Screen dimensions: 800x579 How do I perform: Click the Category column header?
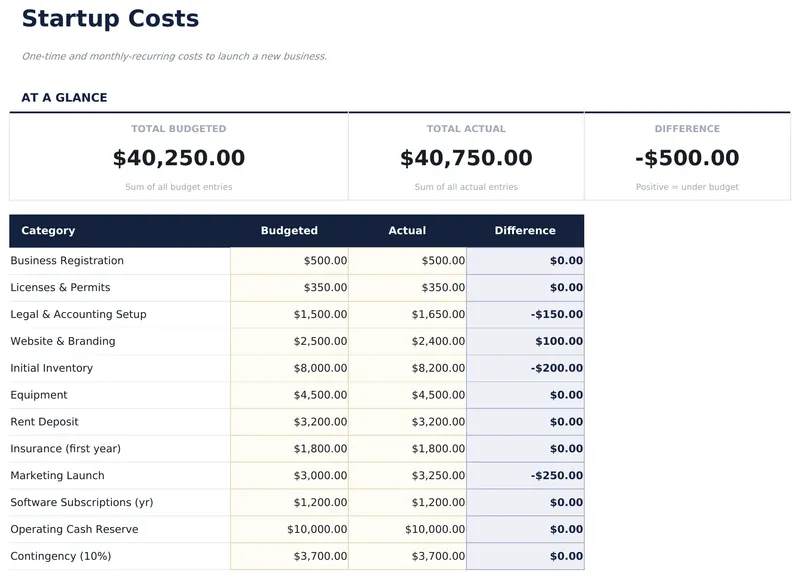48,231
